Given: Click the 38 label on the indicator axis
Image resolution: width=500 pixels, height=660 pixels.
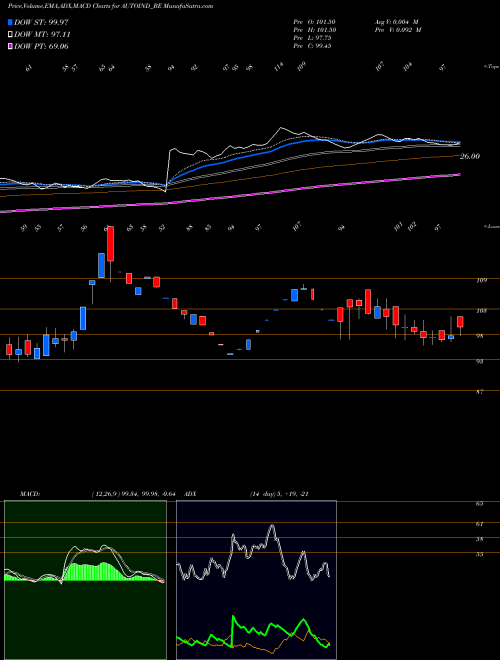Looking at the screenshot, I should click(479, 539).
